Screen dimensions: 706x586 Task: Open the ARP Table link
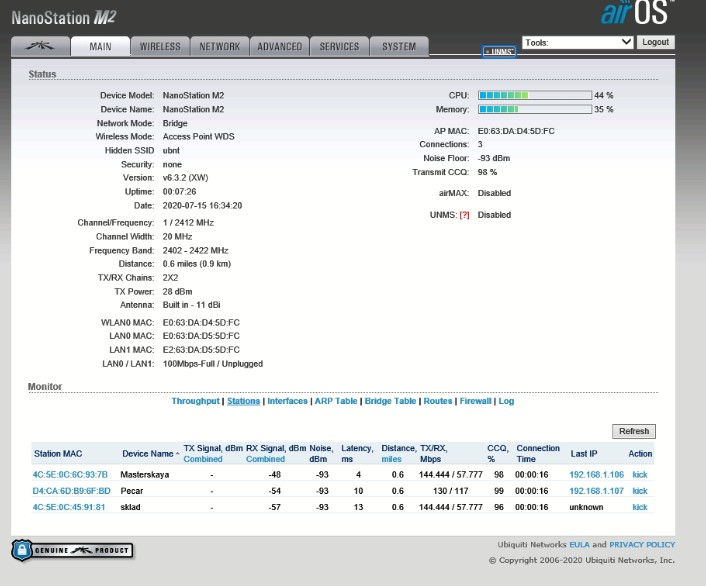336,401
